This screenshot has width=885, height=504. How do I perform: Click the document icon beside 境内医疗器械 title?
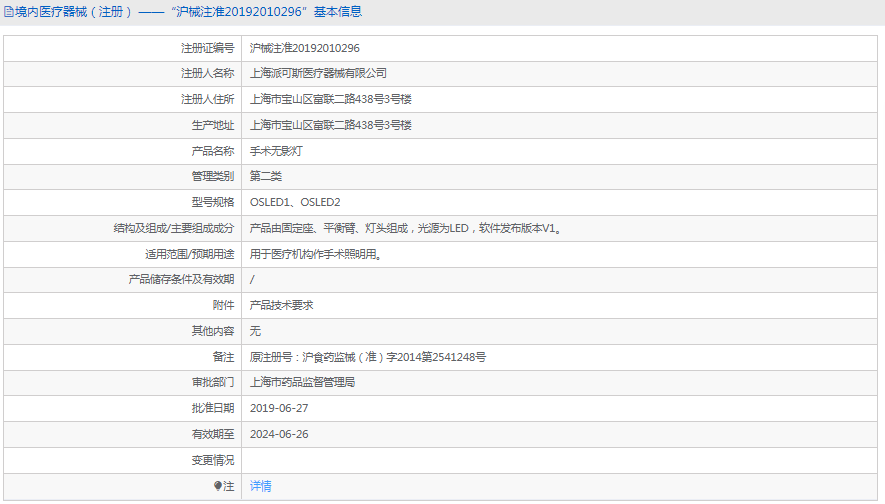click(8, 12)
